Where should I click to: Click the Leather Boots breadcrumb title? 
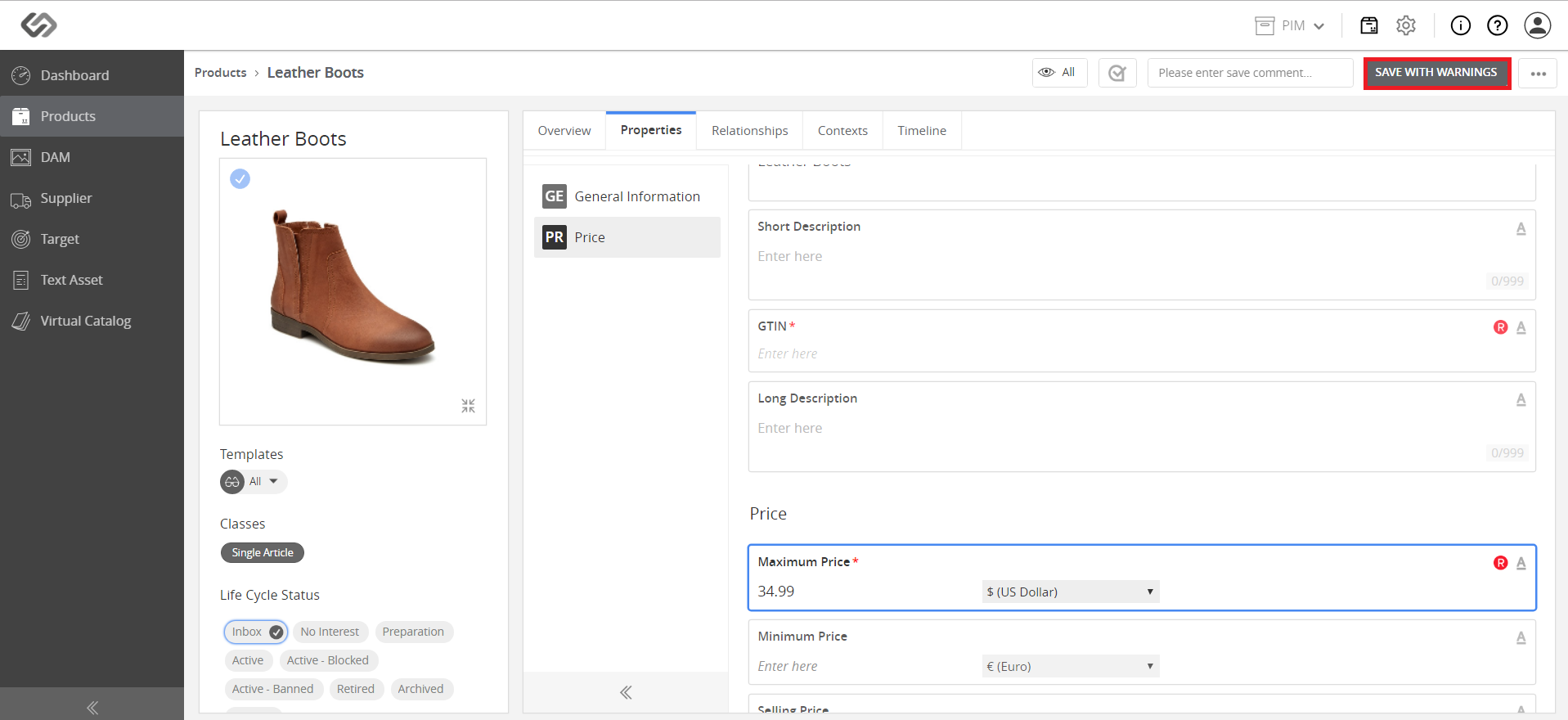tap(316, 73)
